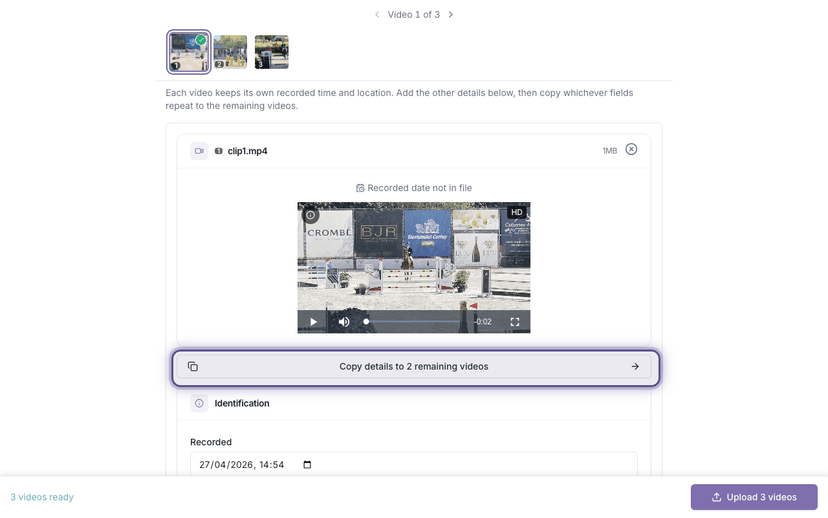Click the clip1.mp4 file name

click(247, 151)
